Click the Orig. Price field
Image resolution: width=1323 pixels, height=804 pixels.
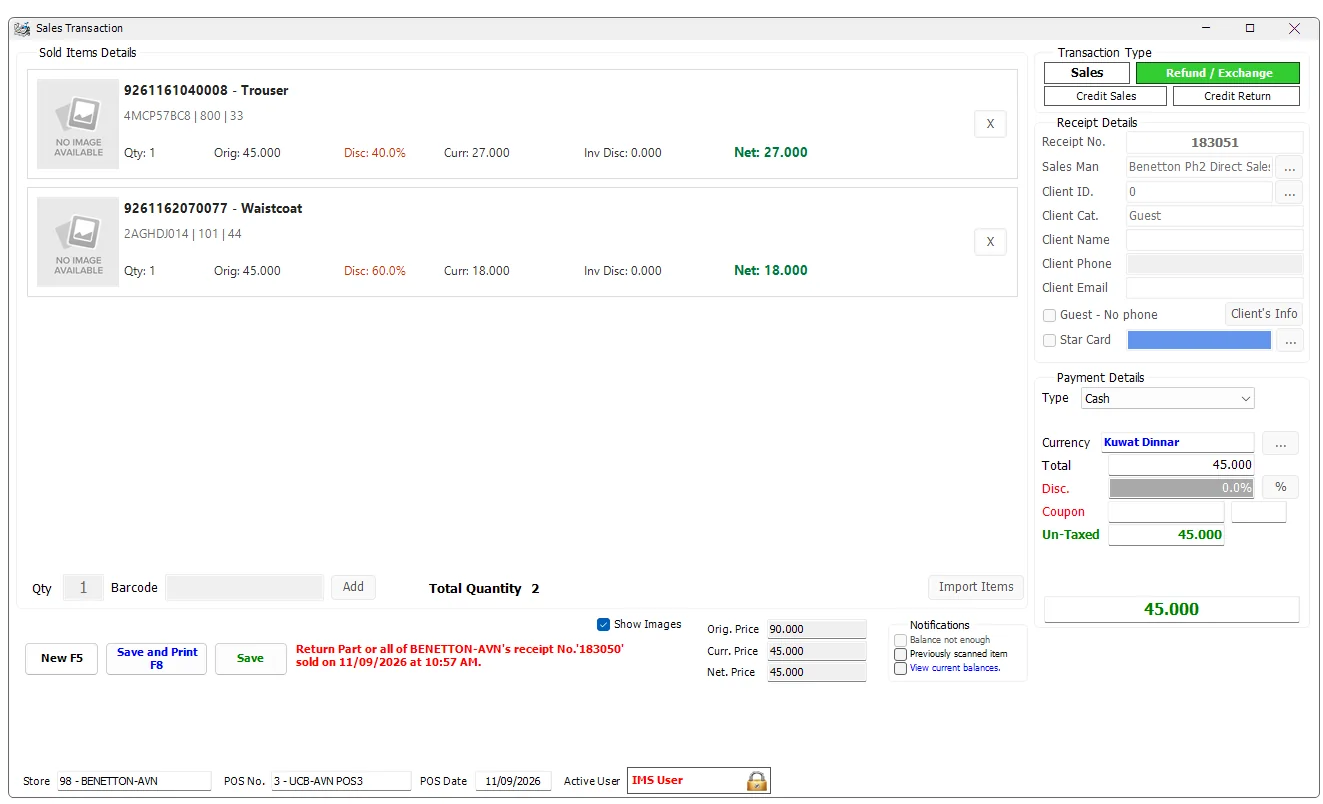tap(816, 630)
